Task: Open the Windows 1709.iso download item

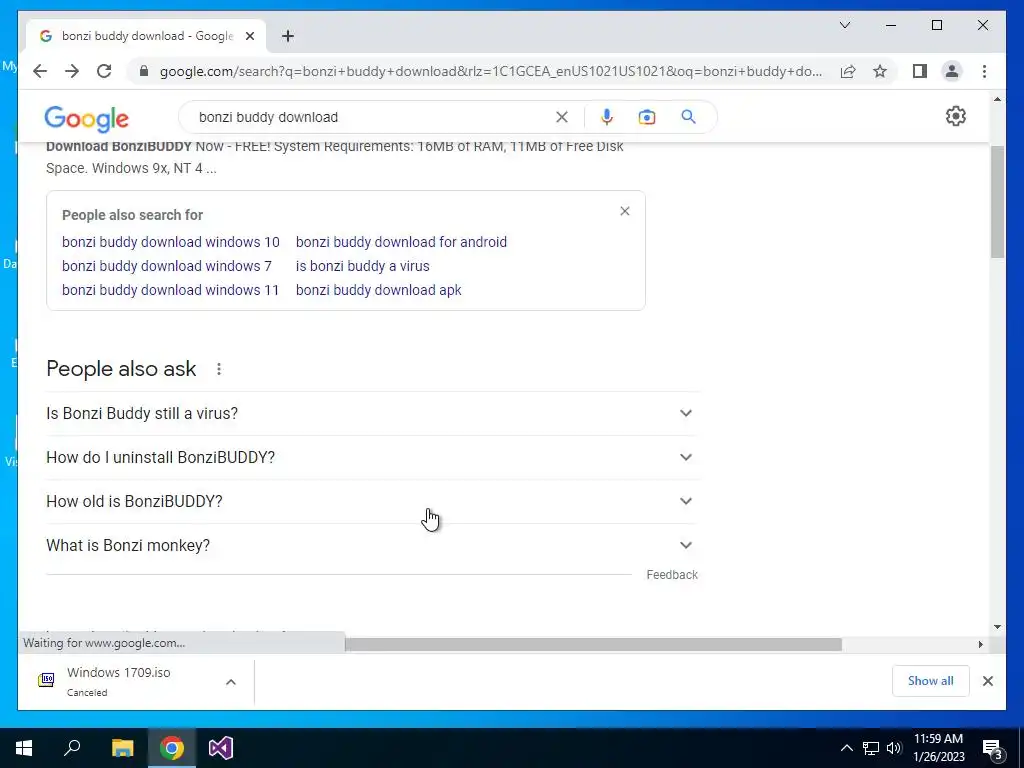Action: 119,681
